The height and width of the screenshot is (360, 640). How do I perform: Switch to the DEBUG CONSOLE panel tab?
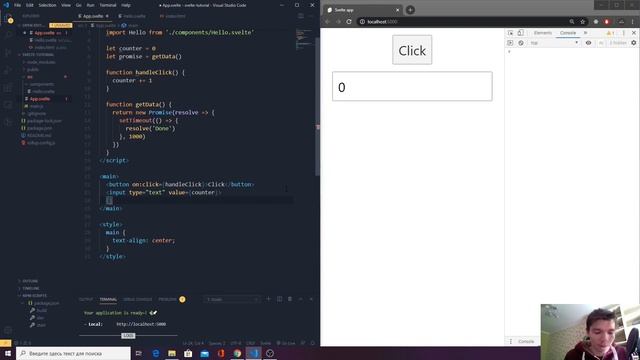pyautogui.click(x=138, y=299)
